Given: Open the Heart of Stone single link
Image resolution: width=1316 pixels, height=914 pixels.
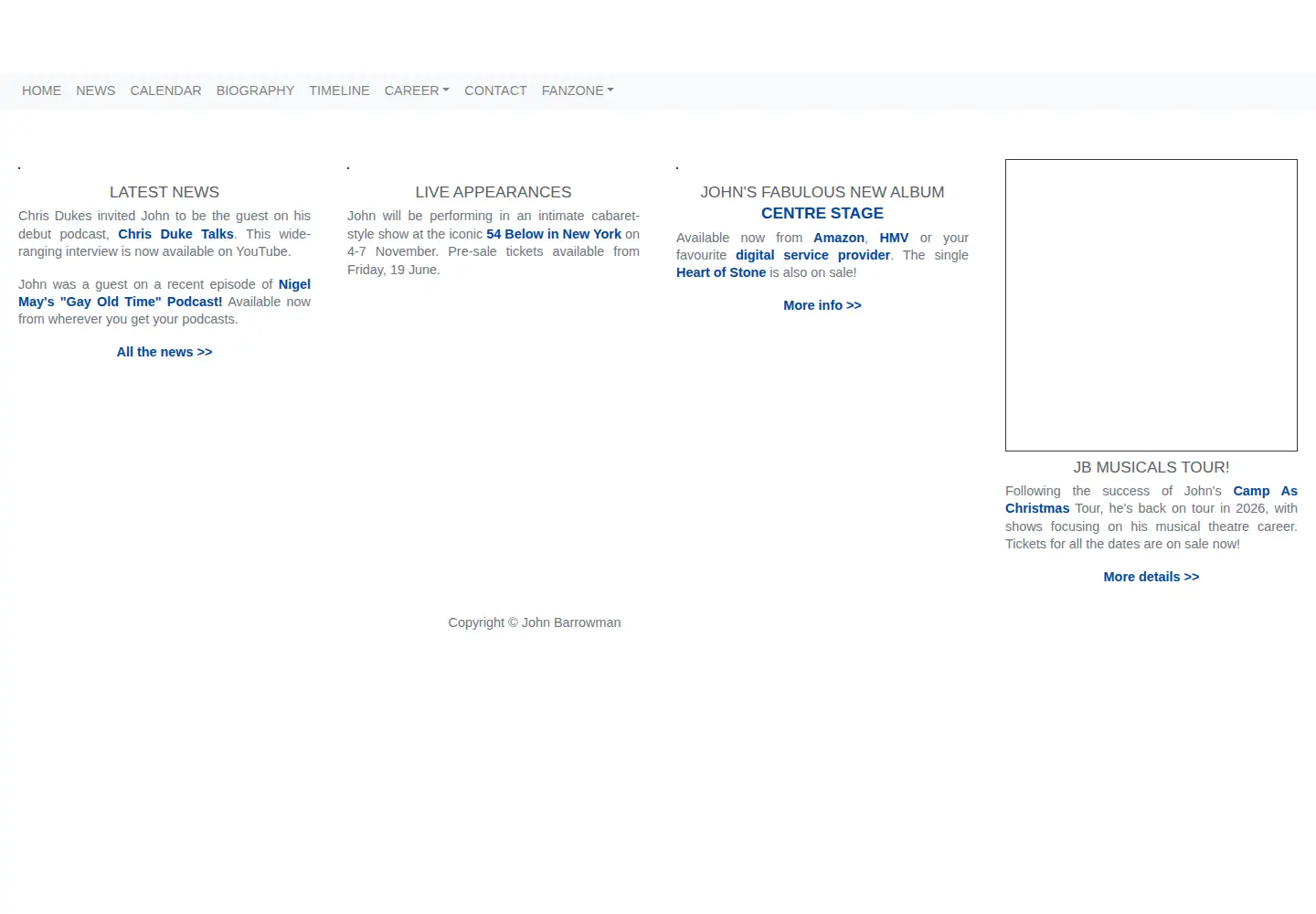Looking at the screenshot, I should pyautogui.click(x=721, y=272).
